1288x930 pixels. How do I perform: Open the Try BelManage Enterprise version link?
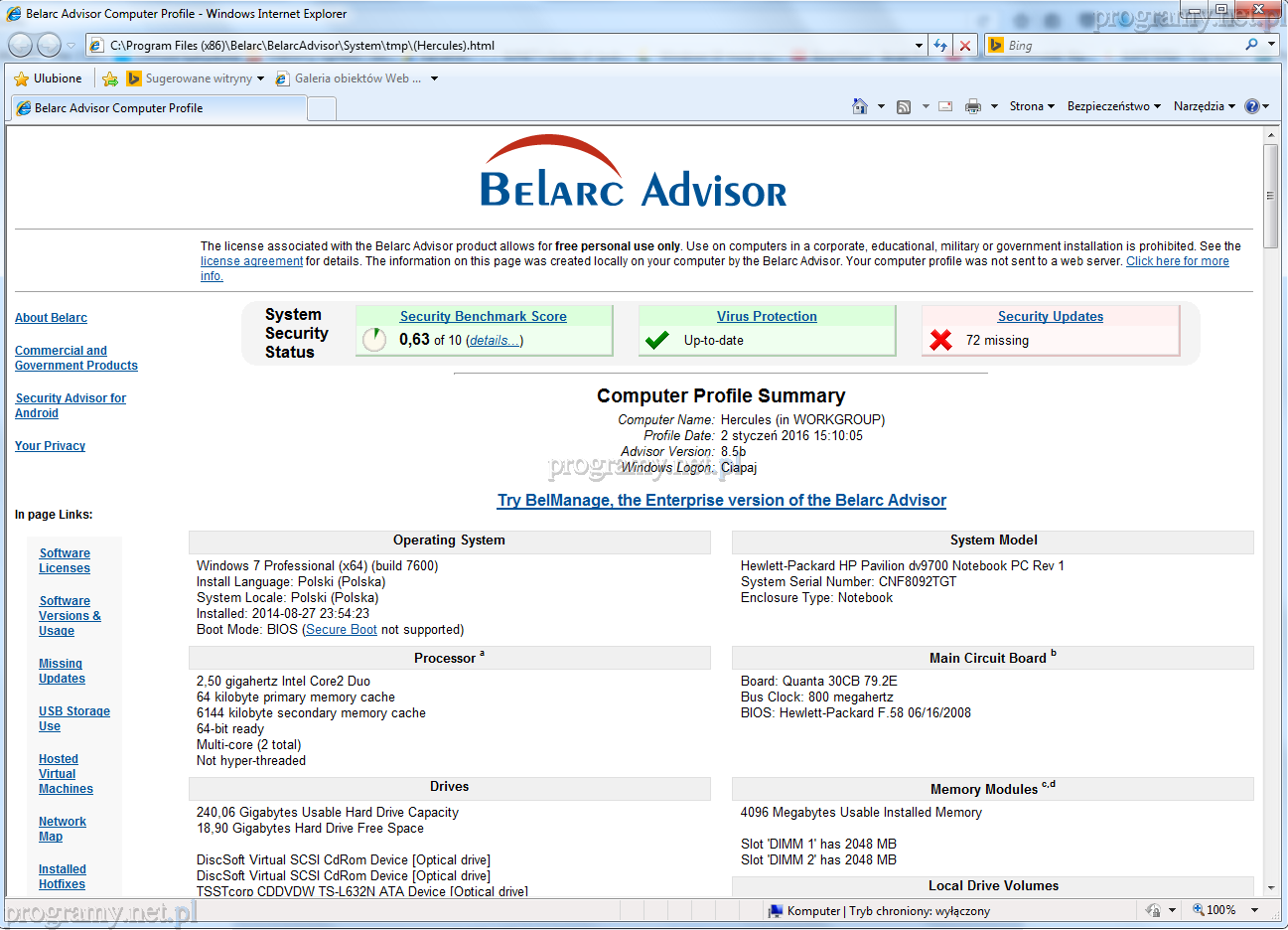click(x=721, y=501)
